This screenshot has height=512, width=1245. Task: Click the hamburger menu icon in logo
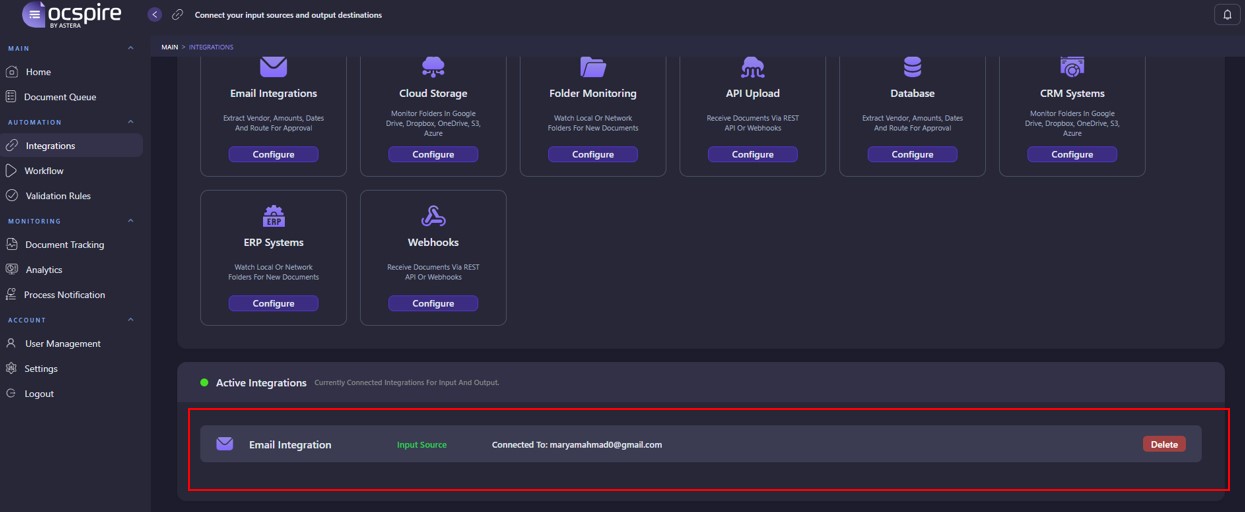(34, 14)
